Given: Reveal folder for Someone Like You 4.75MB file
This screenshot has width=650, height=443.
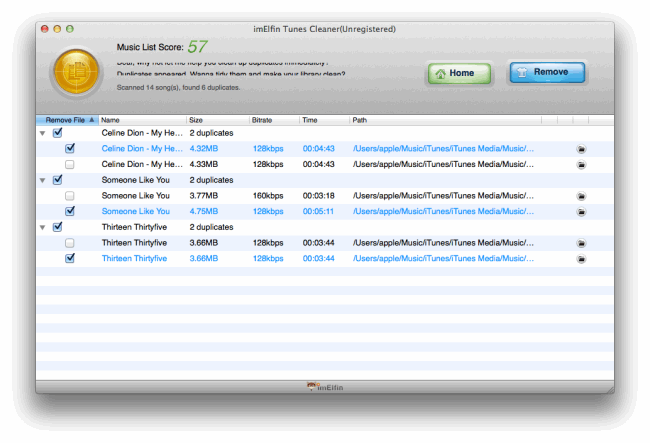Looking at the screenshot, I should coord(581,212).
